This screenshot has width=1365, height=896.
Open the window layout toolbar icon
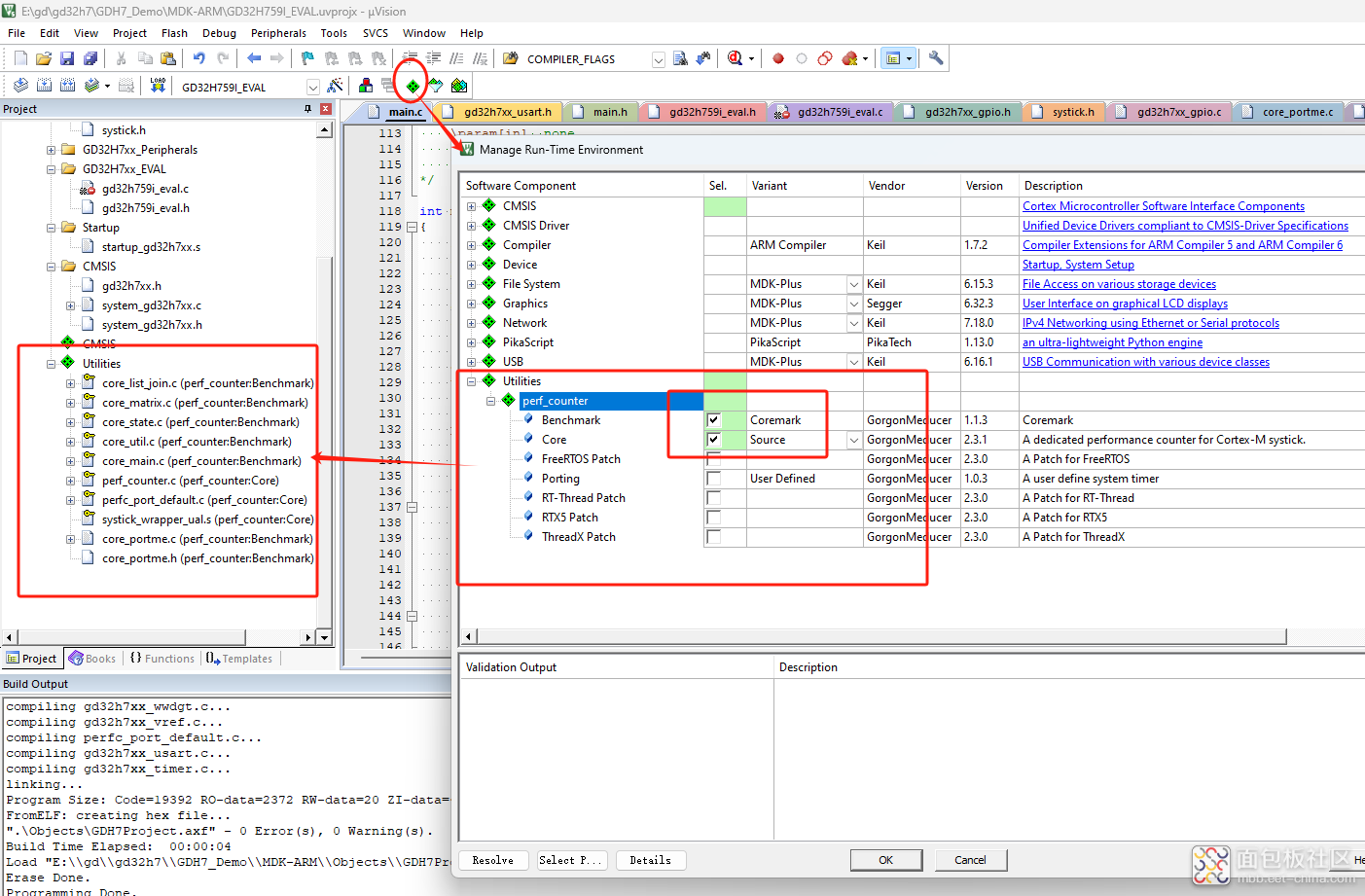893,58
